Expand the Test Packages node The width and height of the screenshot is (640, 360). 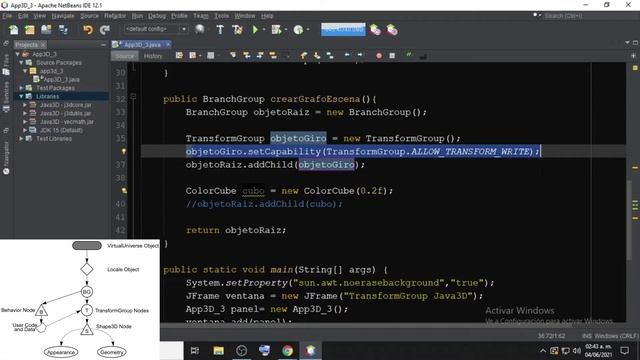click(22, 88)
